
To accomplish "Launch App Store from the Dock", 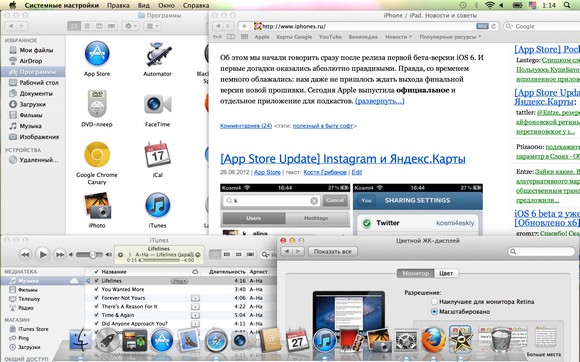I will tap(162, 340).
